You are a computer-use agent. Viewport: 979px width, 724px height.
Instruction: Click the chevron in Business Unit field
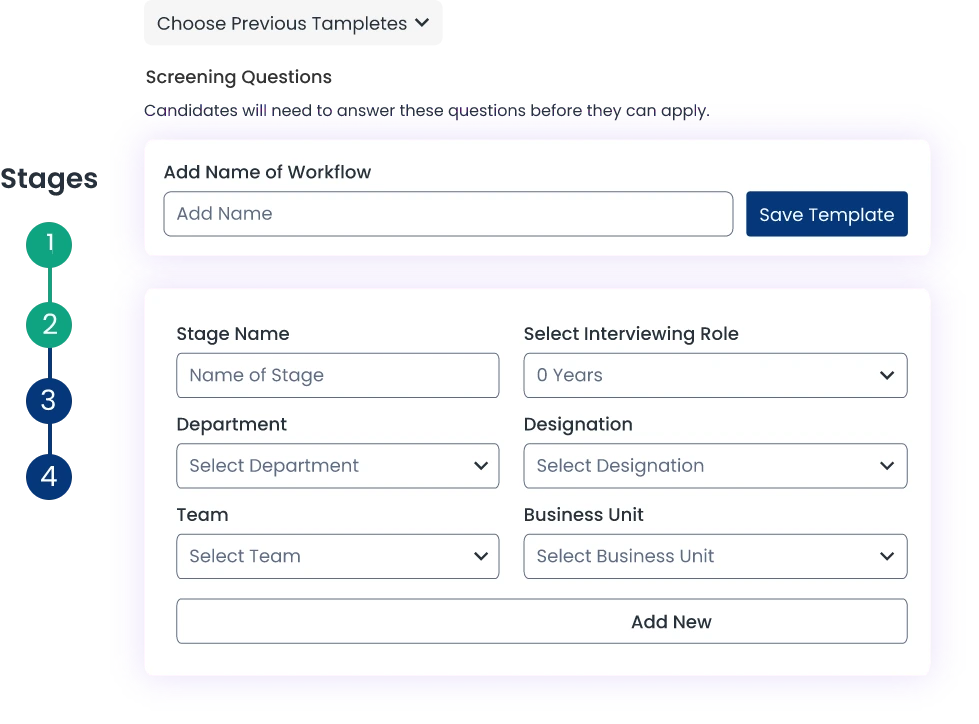(x=886, y=556)
